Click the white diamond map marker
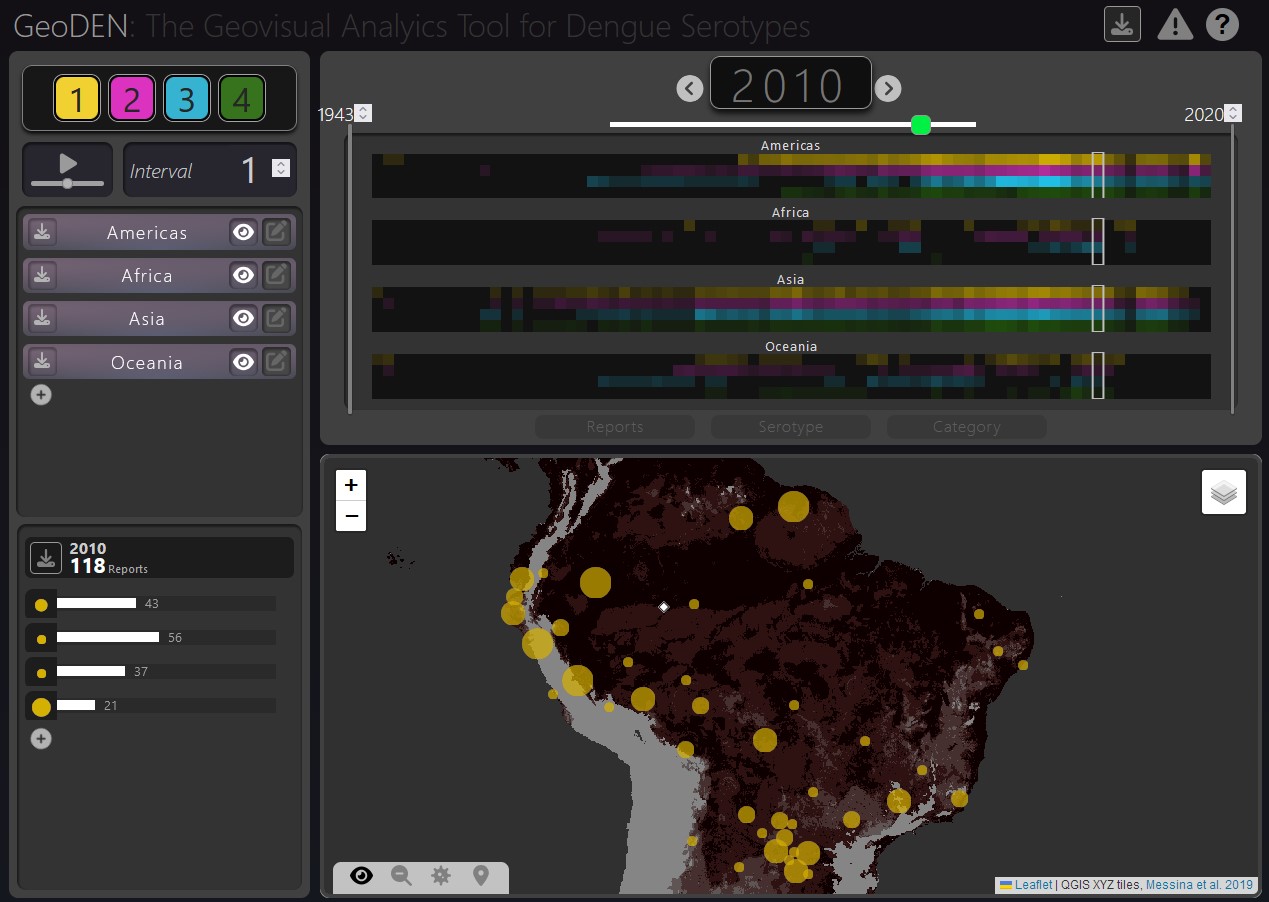The width and height of the screenshot is (1269, 902). pos(663,607)
